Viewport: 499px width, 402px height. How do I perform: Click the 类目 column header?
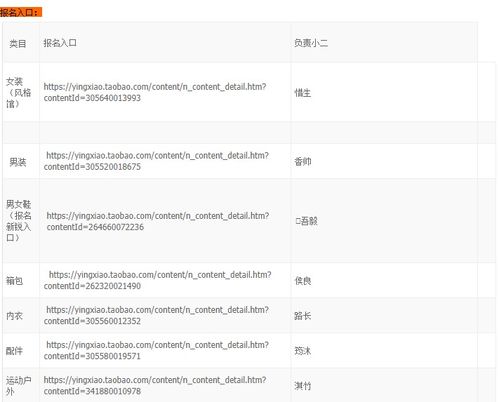[18, 43]
